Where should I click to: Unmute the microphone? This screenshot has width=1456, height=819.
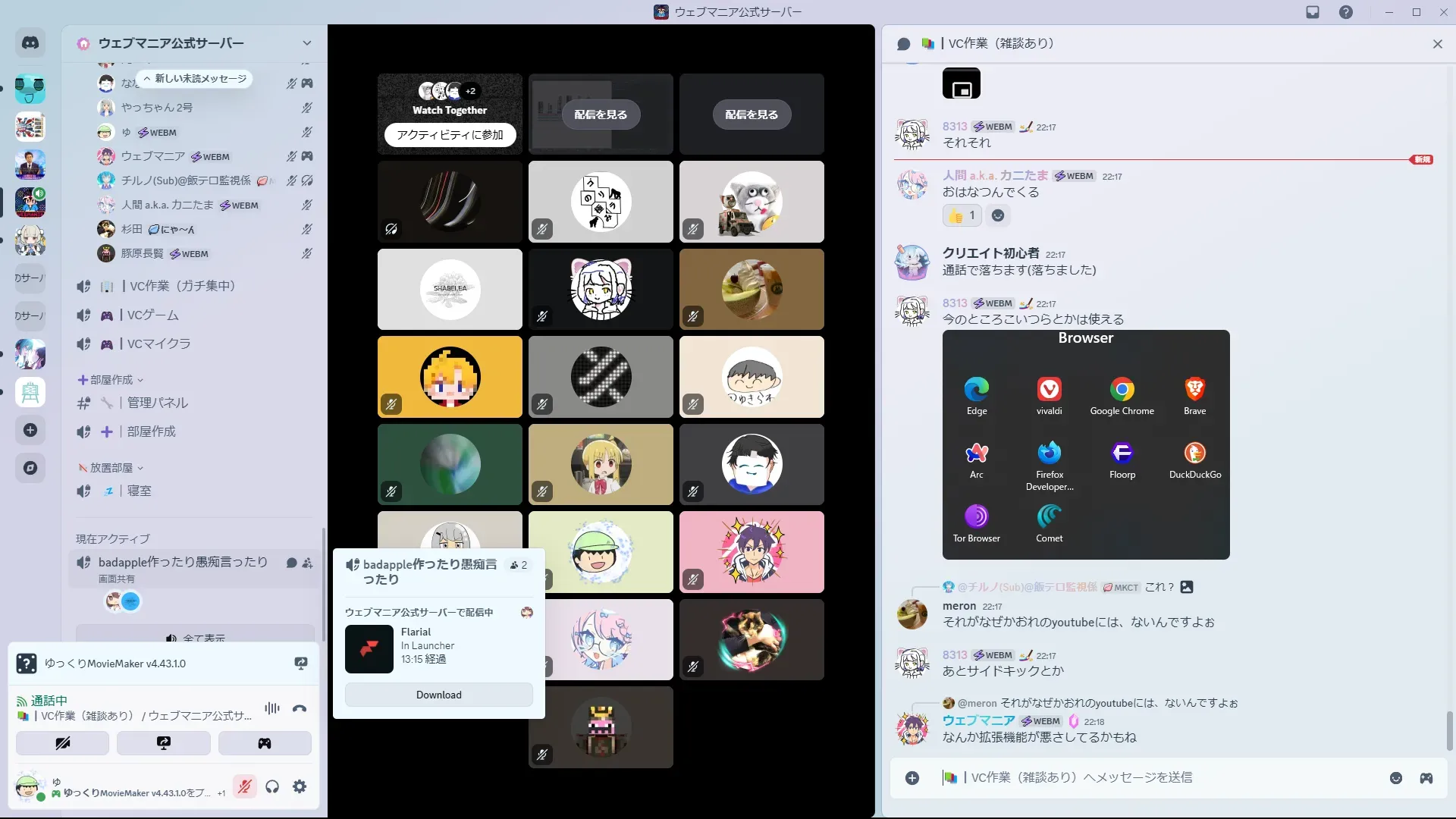pyautogui.click(x=244, y=787)
